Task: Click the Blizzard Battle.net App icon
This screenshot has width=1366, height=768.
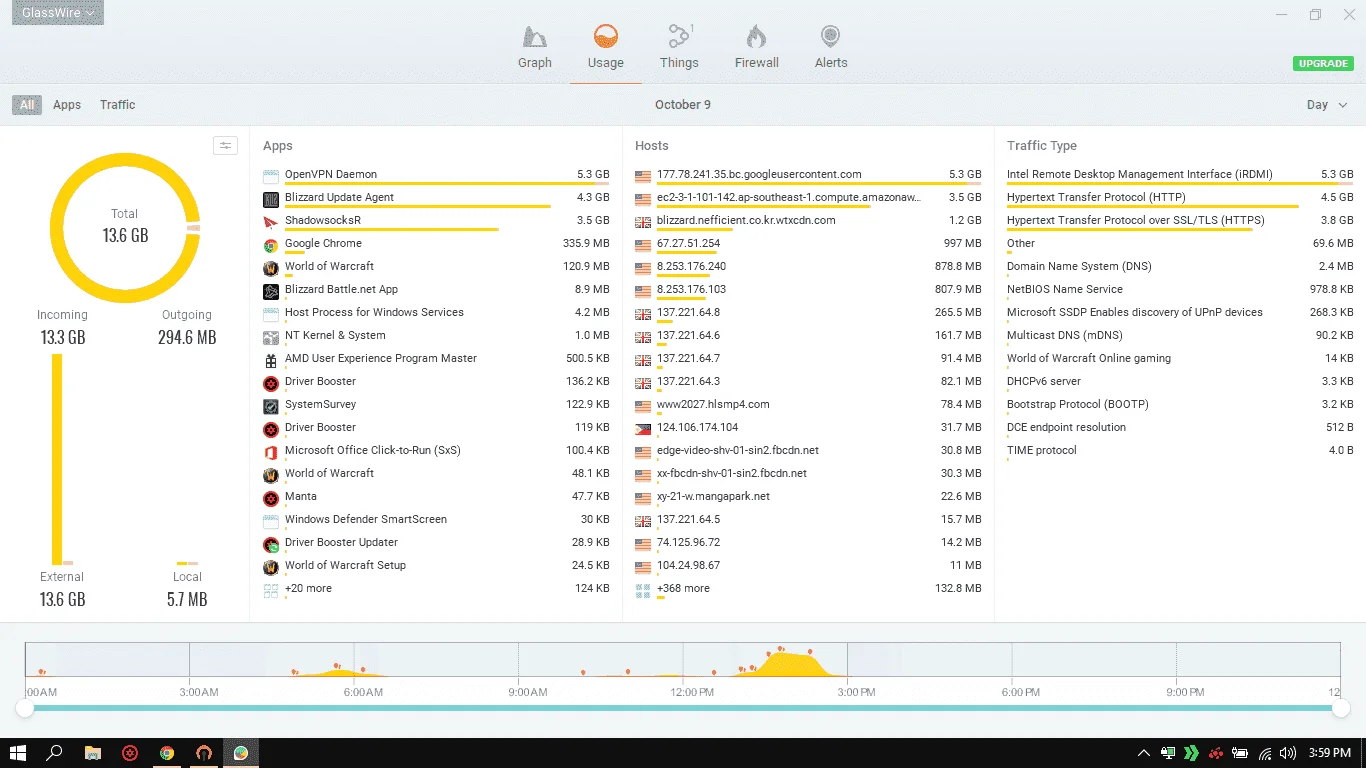Action: 270,290
